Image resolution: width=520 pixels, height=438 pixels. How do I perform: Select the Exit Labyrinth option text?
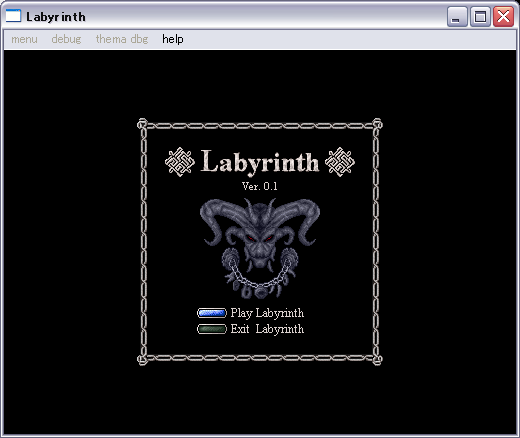coord(267,329)
